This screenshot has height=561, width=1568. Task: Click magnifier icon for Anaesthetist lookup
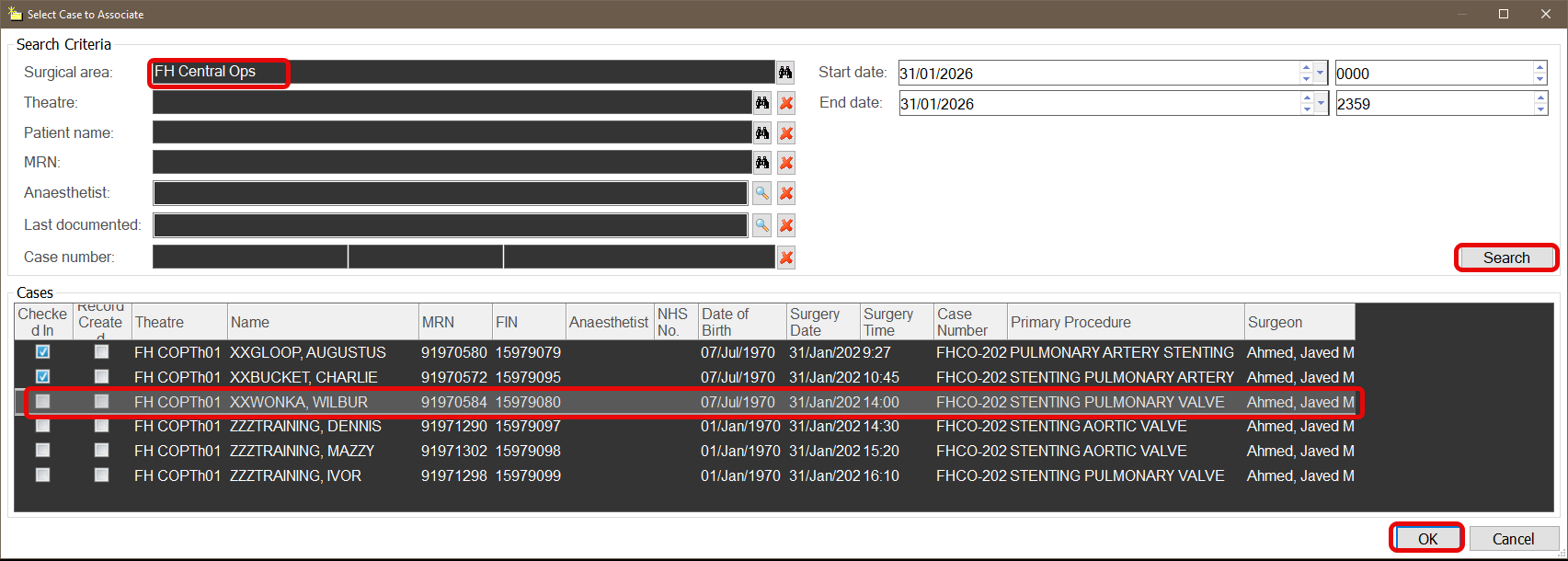click(761, 193)
